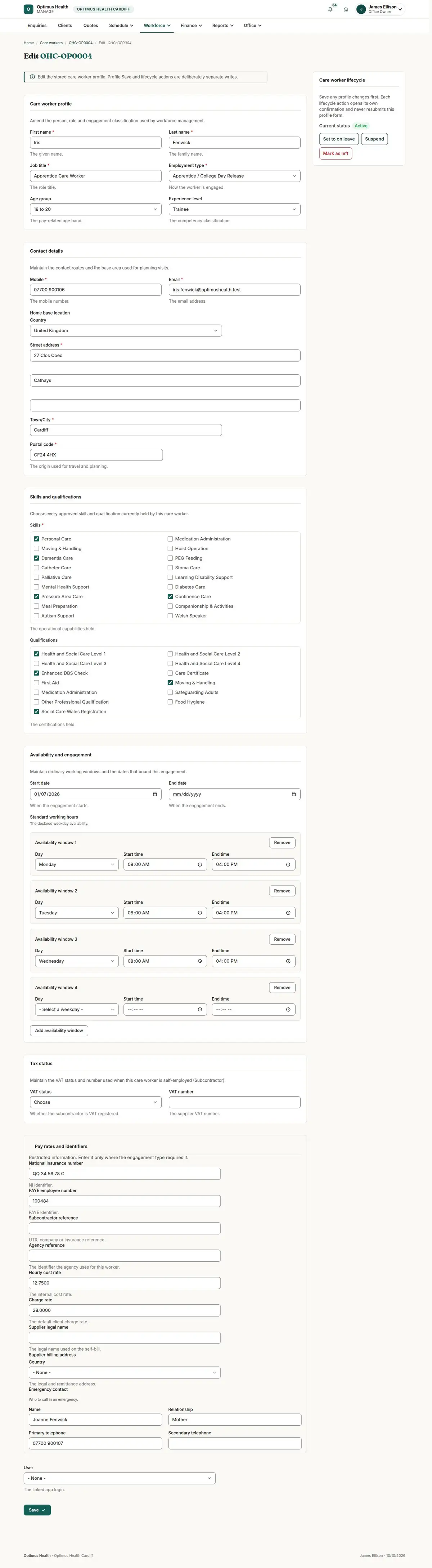Click clock icon in Tuesday start time
Image resolution: width=432 pixels, height=1568 pixels.
coord(199,913)
